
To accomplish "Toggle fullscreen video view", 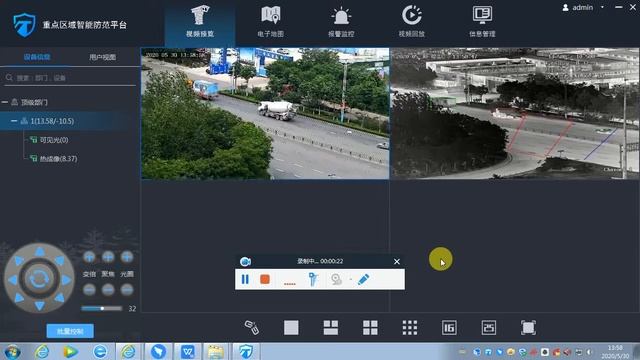I will pos(528,327).
